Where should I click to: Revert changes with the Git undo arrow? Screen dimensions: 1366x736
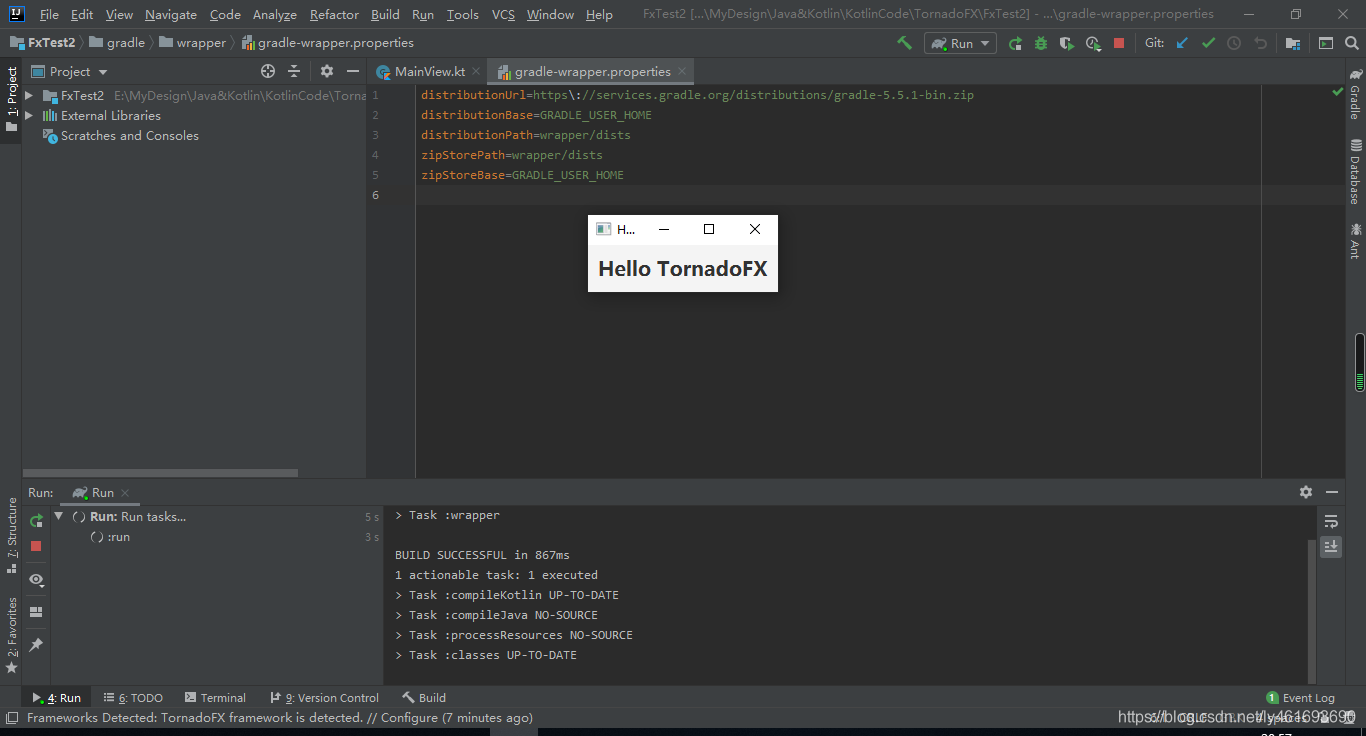(1260, 43)
